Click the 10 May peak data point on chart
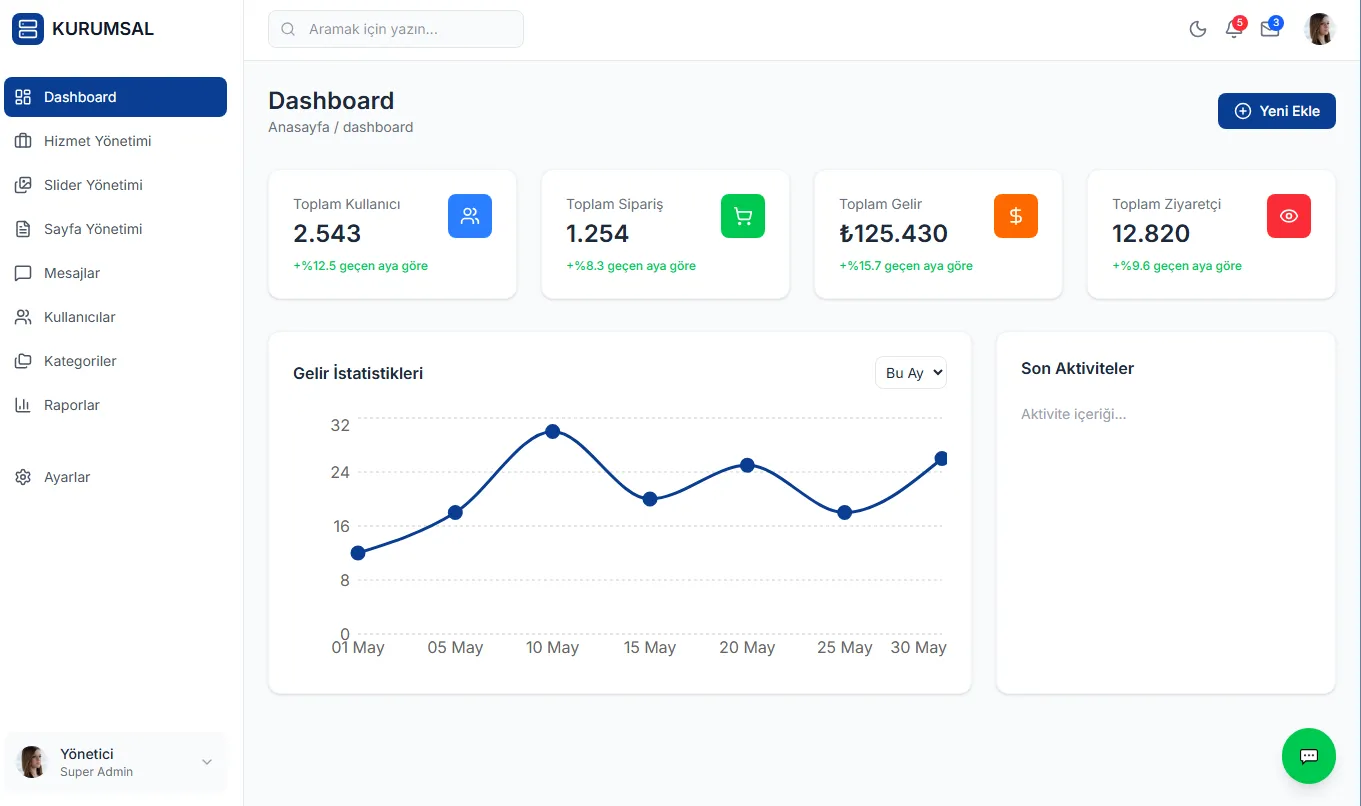 point(552,431)
